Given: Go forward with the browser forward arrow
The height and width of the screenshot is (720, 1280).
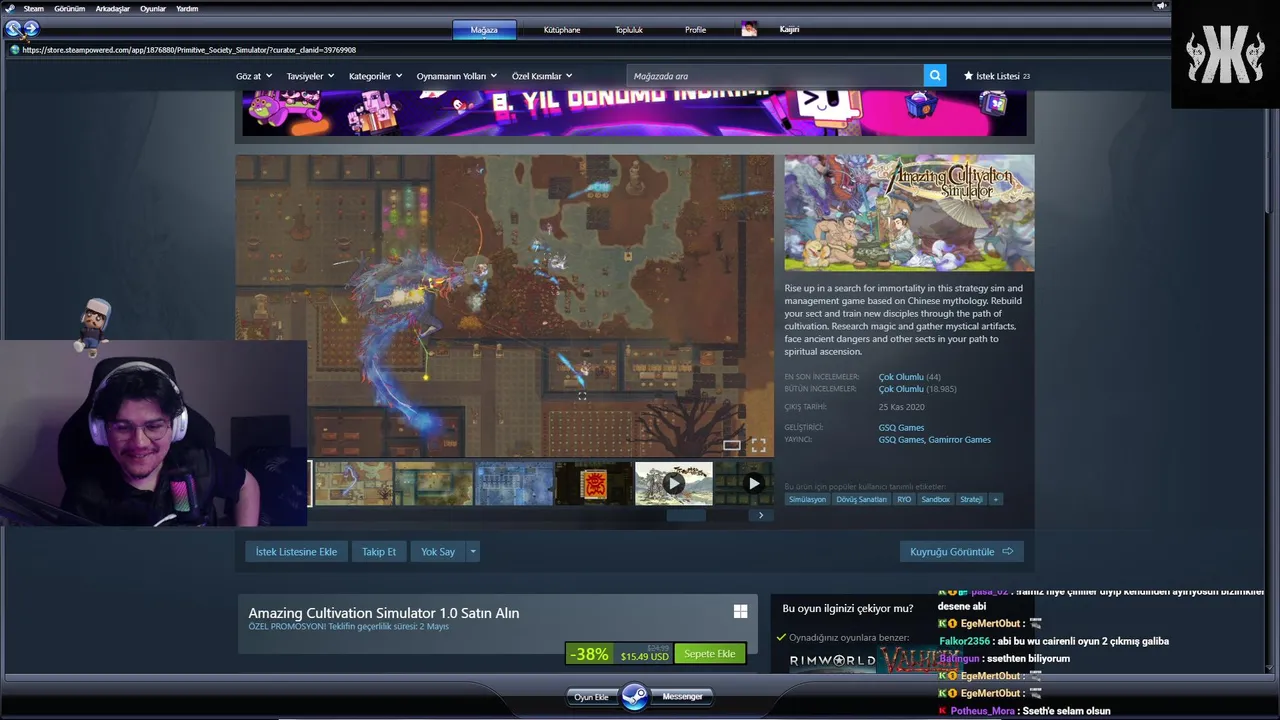Looking at the screenshot, I should coord(30,29).
